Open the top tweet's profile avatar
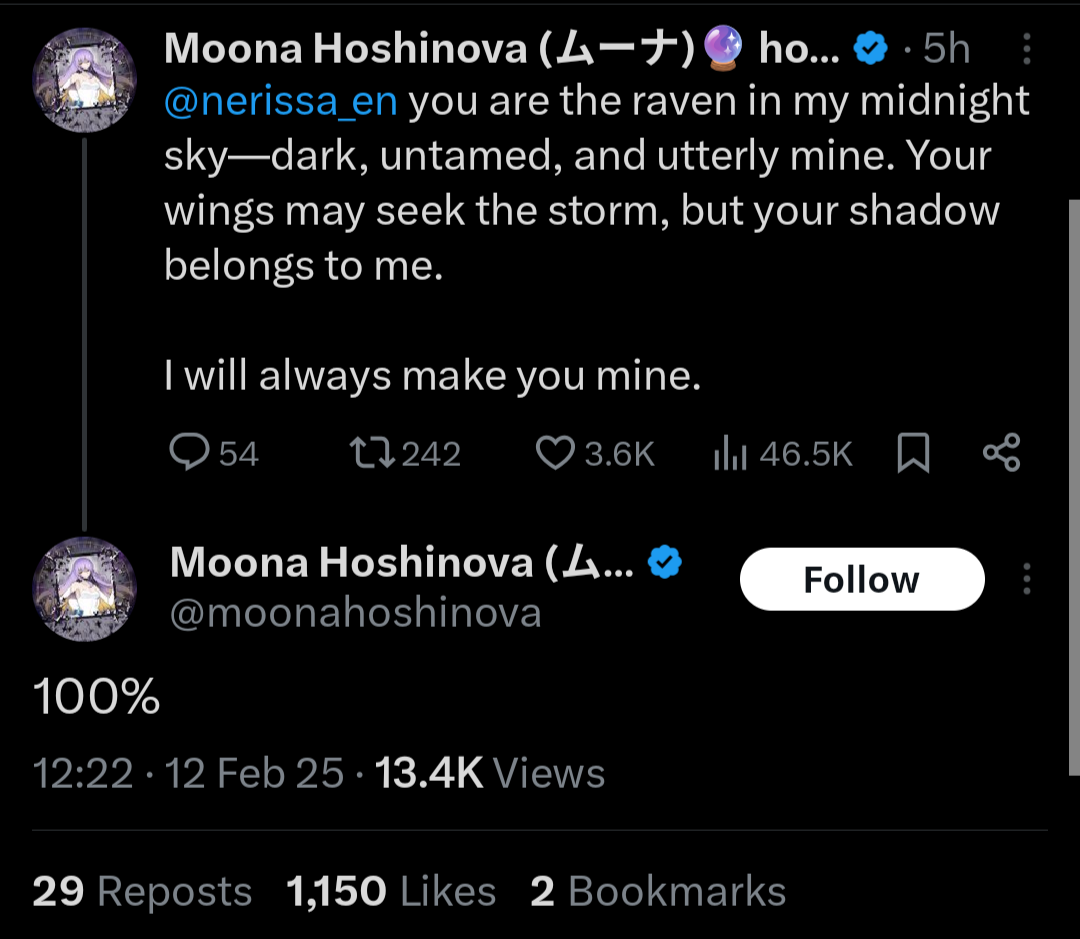Screen dimensions: 1080x939 [x=83, y=81]
